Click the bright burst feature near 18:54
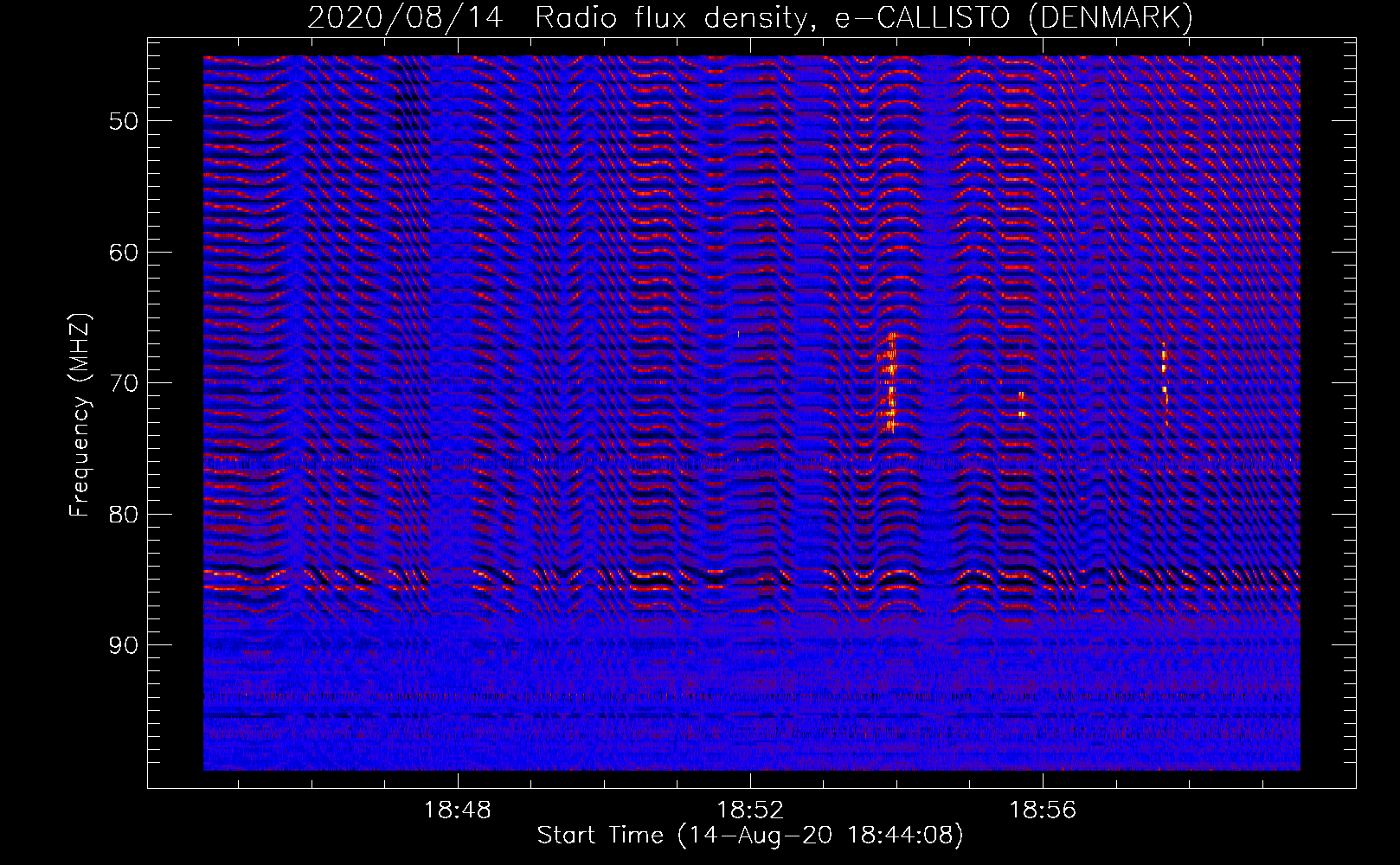The image size is (1400, 865). [889, 382]
